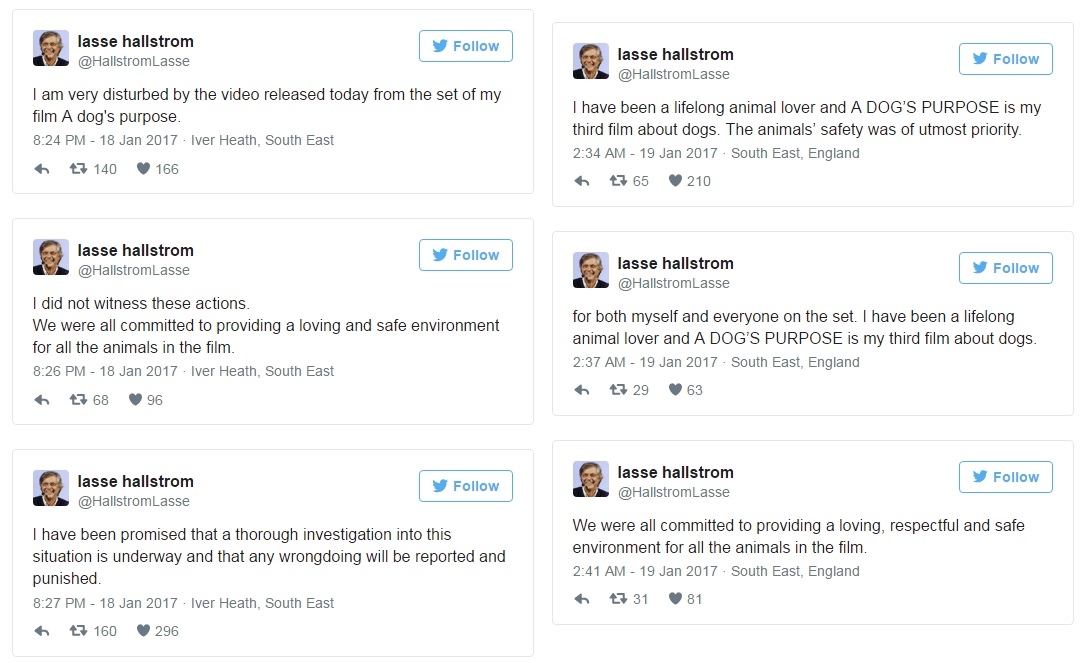Open lasse hallstrom name on investigation tweet
The height and width of the screenshot is (663, 1081).
135,481
